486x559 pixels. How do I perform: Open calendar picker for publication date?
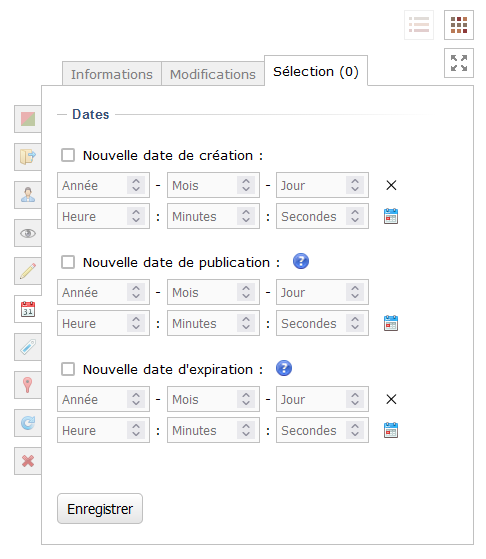coord(391,323)
